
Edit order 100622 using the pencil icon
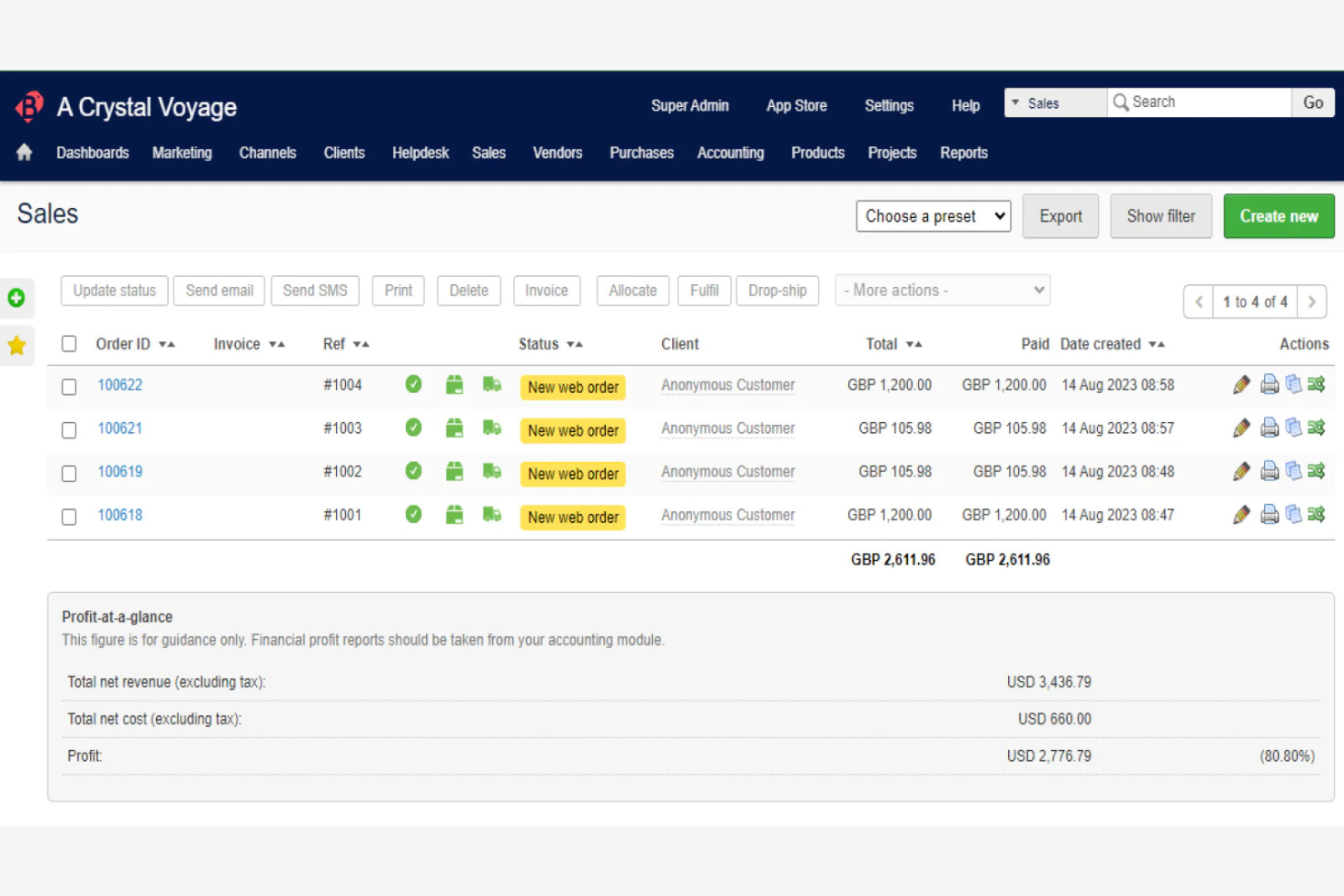click(1241, 385)
